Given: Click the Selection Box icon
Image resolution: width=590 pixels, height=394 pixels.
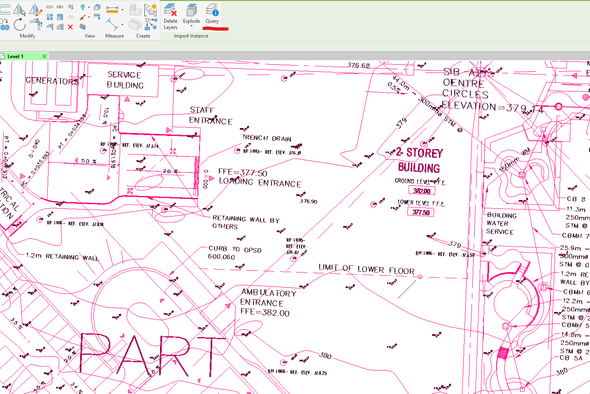Looking at the screenshot, I should tap(97, 7).
